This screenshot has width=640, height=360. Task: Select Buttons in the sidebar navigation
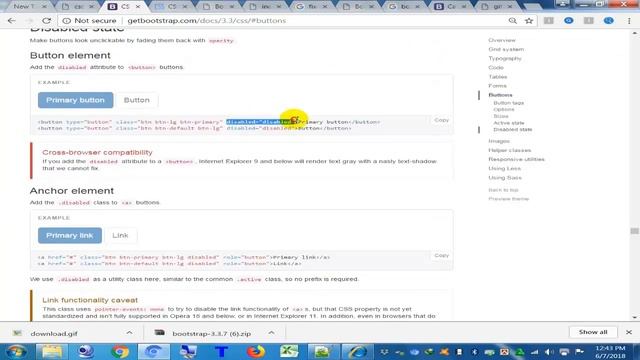pos(500,95)
